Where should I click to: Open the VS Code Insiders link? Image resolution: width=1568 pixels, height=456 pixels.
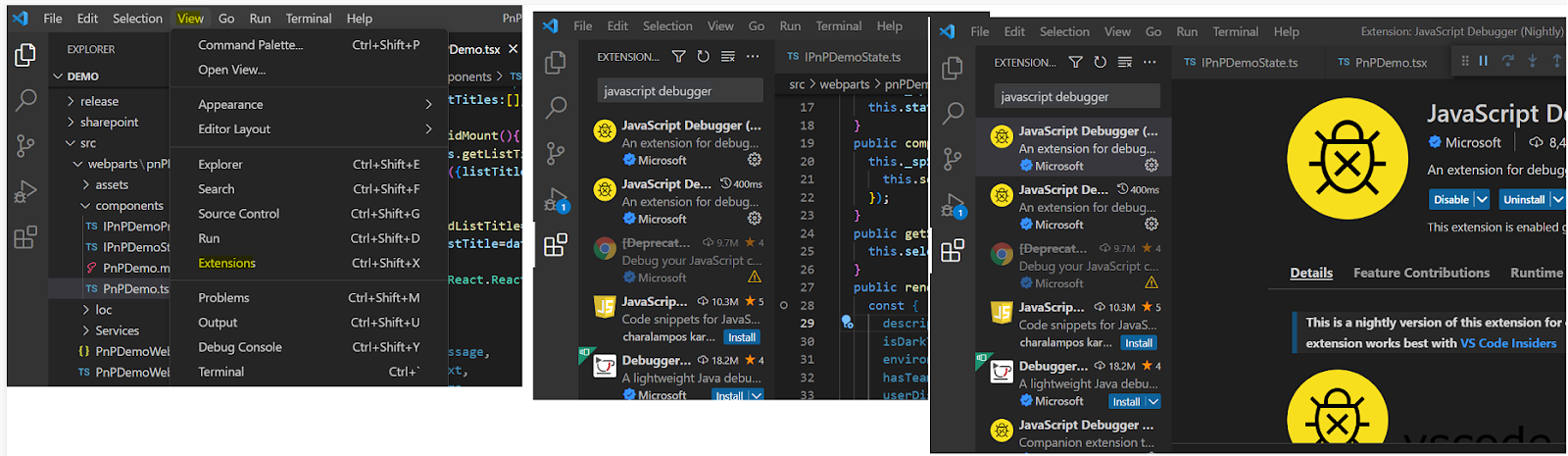tap(1508, 343)
